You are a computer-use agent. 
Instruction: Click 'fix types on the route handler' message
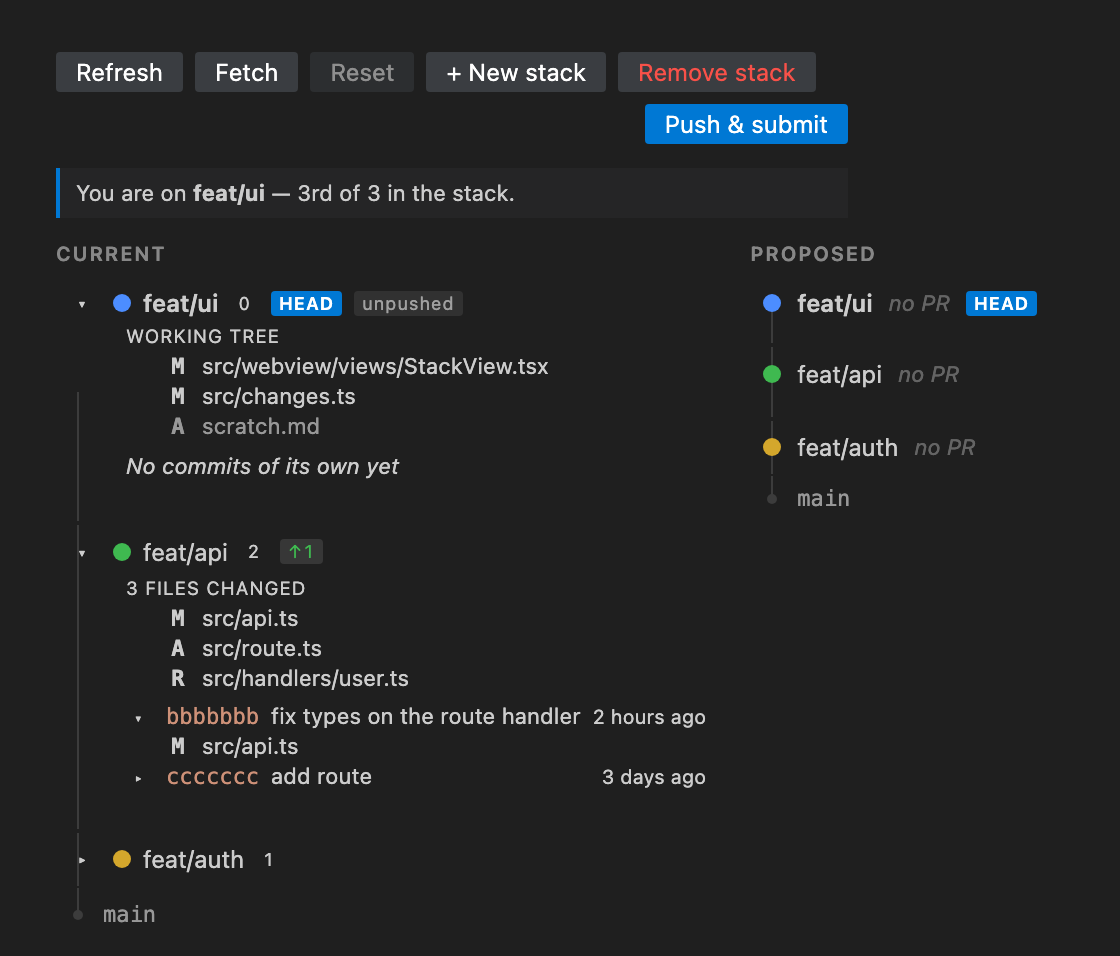click(426, 717)
